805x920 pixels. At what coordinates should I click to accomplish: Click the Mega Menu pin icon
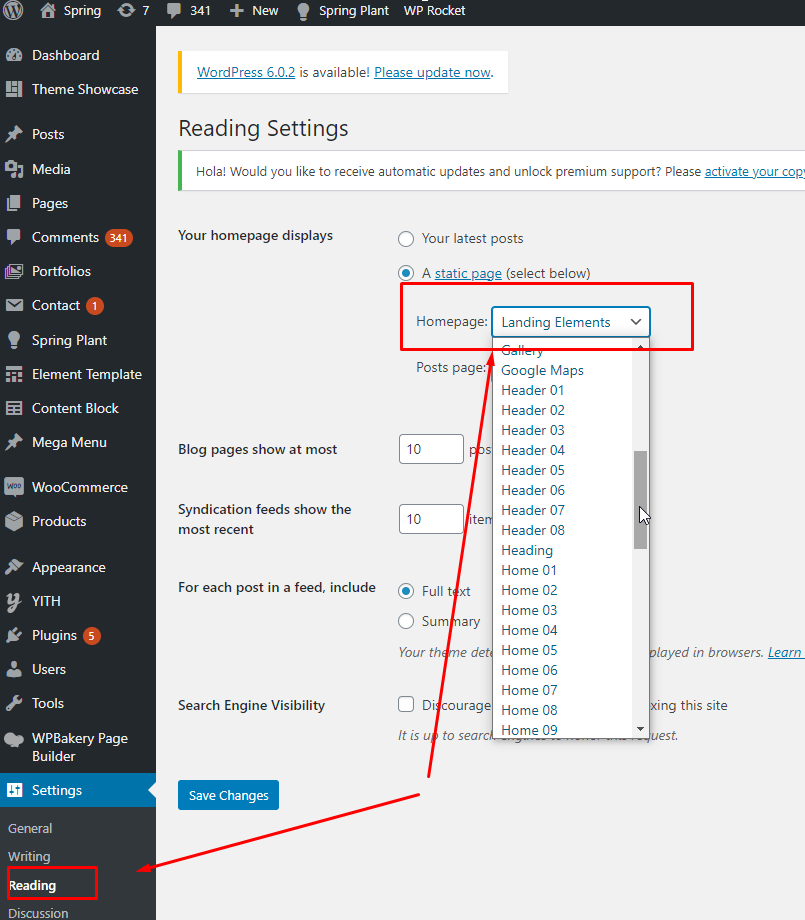pyautogui.click(x=14, y=442)
